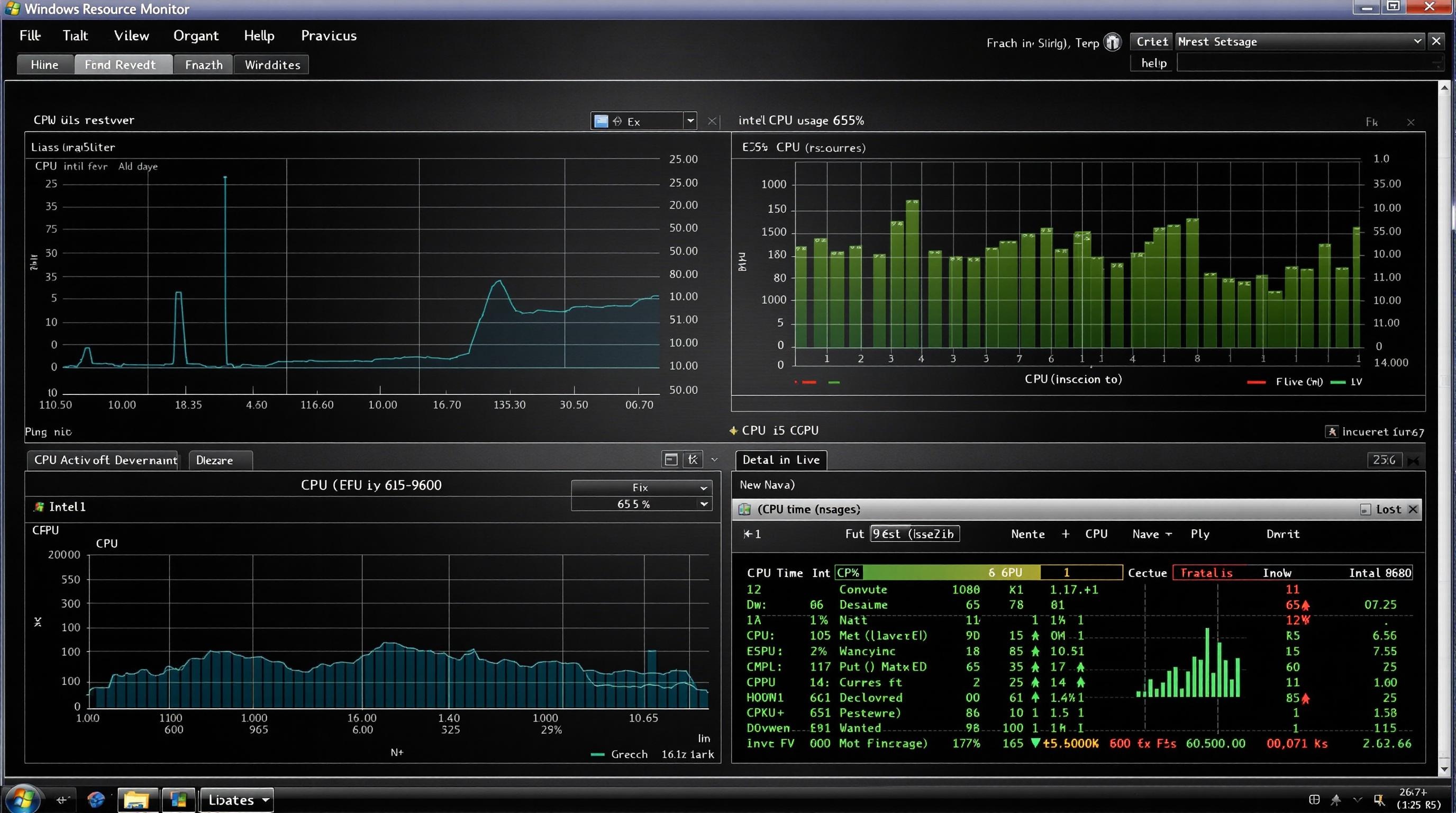Click the Windows flag taskbar icon
The image size is (1456, 813).
coord(179,799)
